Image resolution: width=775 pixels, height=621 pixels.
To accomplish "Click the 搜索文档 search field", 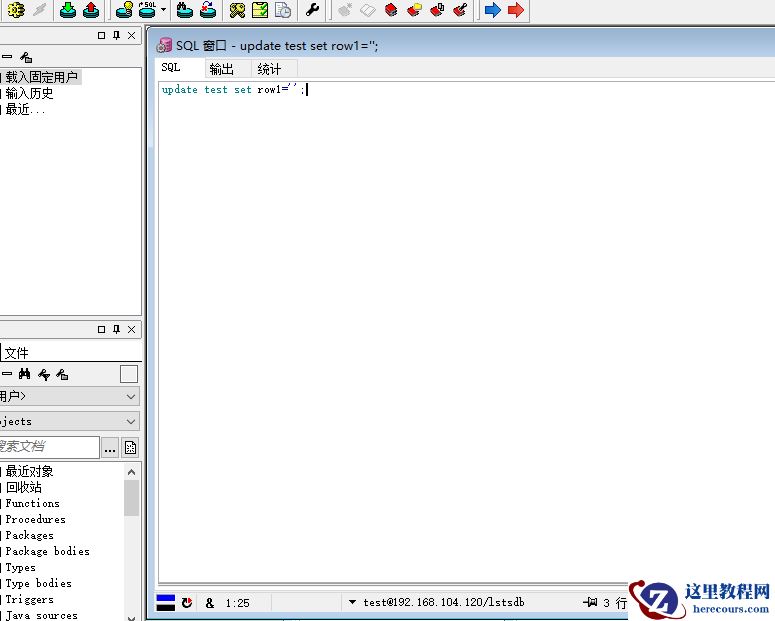I will click(49, 447).
